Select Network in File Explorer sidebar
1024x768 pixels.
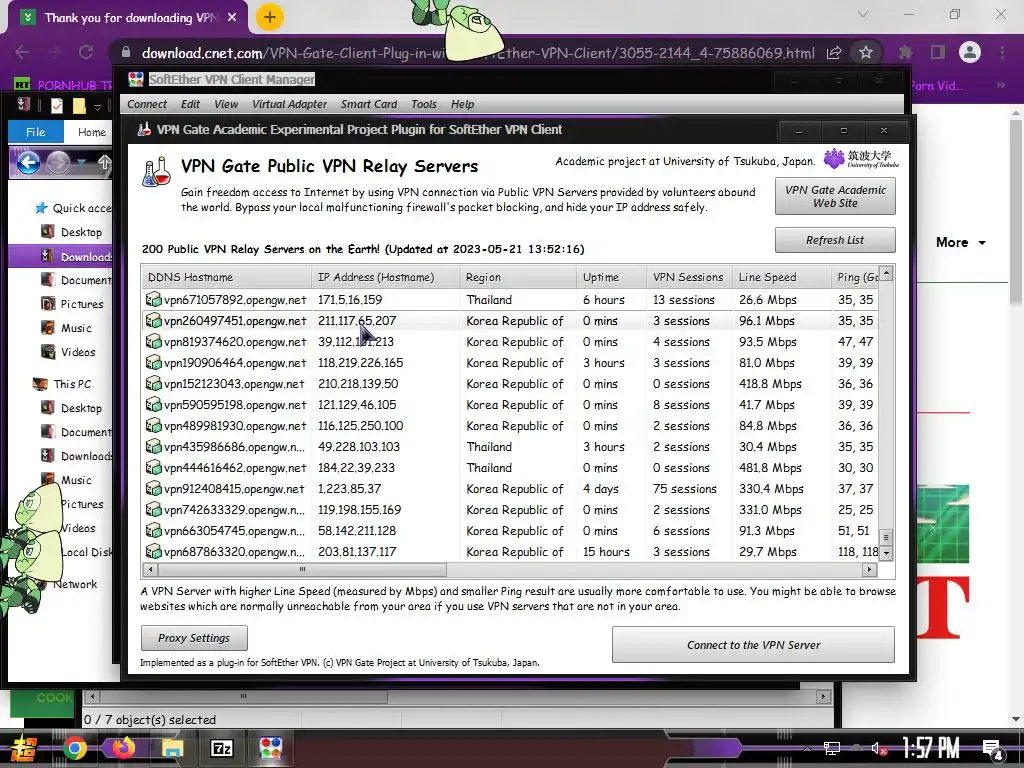(x=74, y=584)
